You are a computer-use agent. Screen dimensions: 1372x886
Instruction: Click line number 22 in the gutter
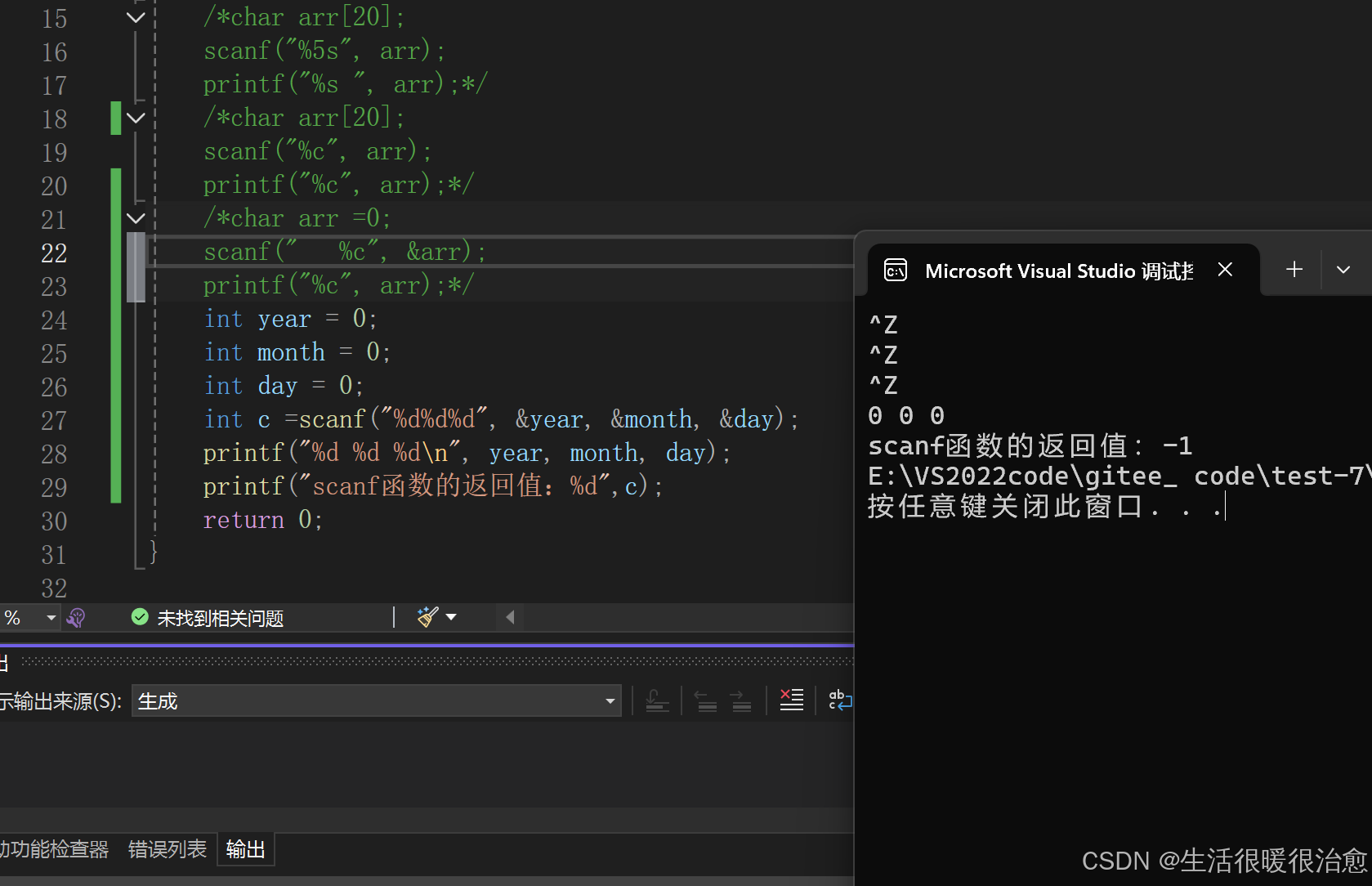click(54, 253)
